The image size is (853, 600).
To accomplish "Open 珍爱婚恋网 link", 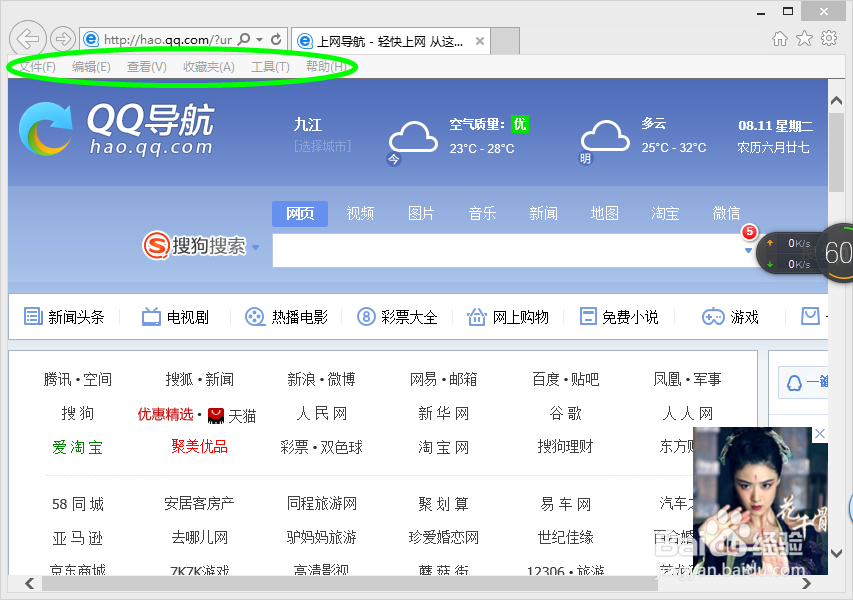I will click(x=443, y=537).
